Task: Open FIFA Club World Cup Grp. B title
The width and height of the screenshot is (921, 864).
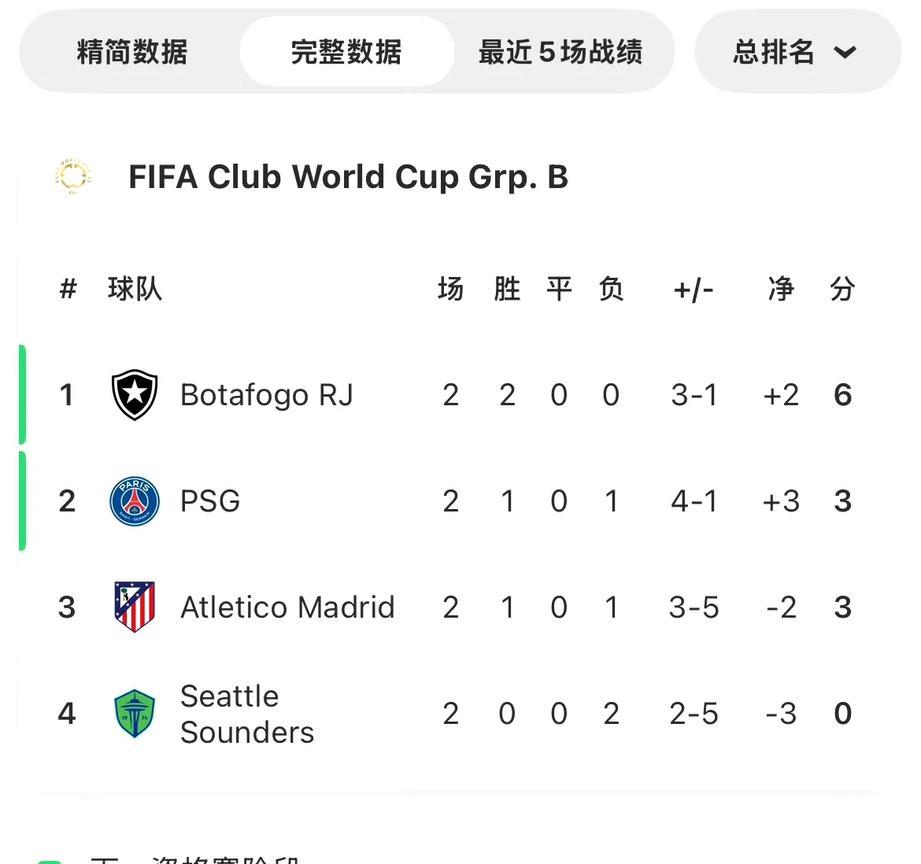Action: [x=348, y=177]
